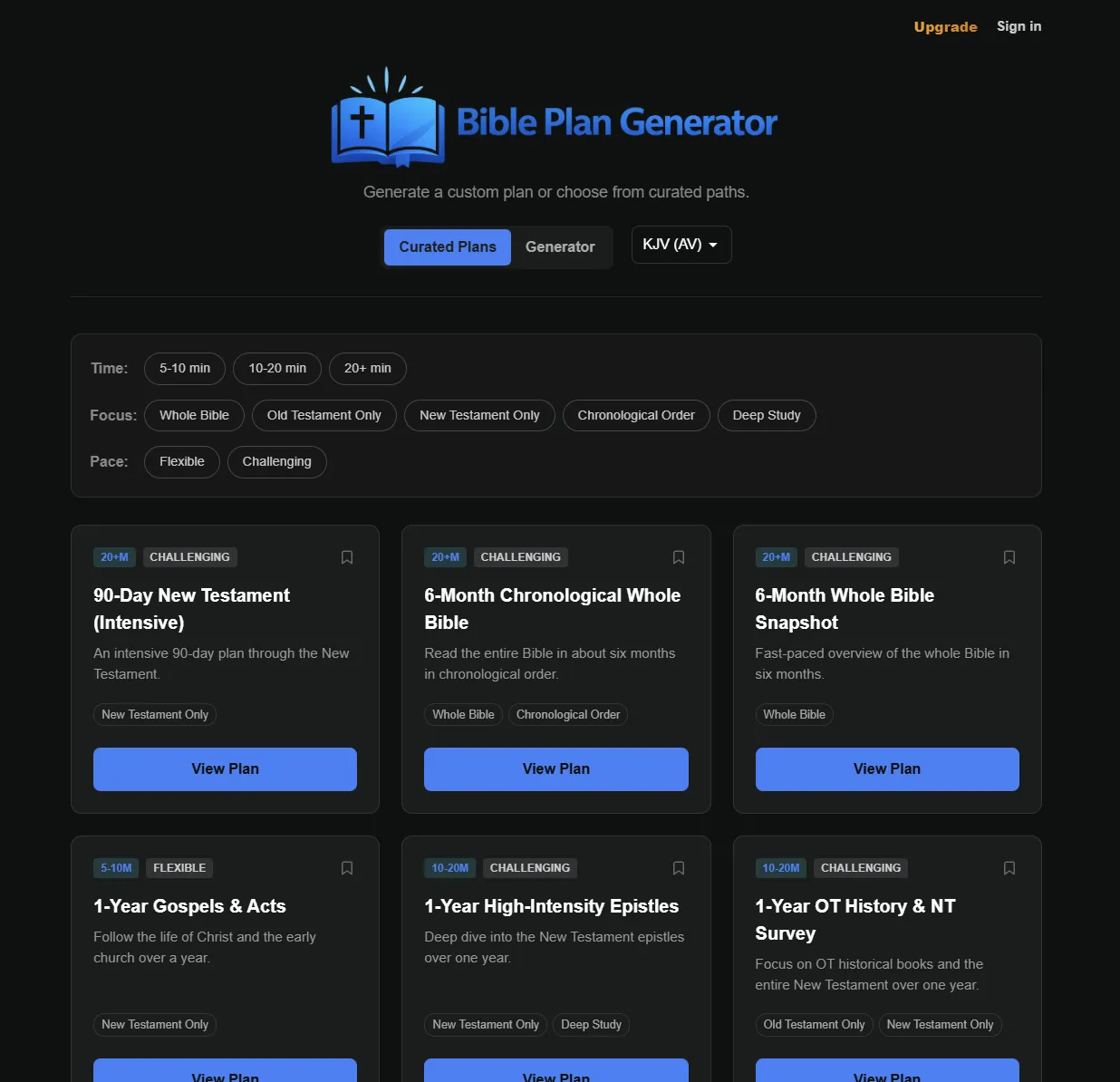Click Sign in

click(x=1019, y=26)
